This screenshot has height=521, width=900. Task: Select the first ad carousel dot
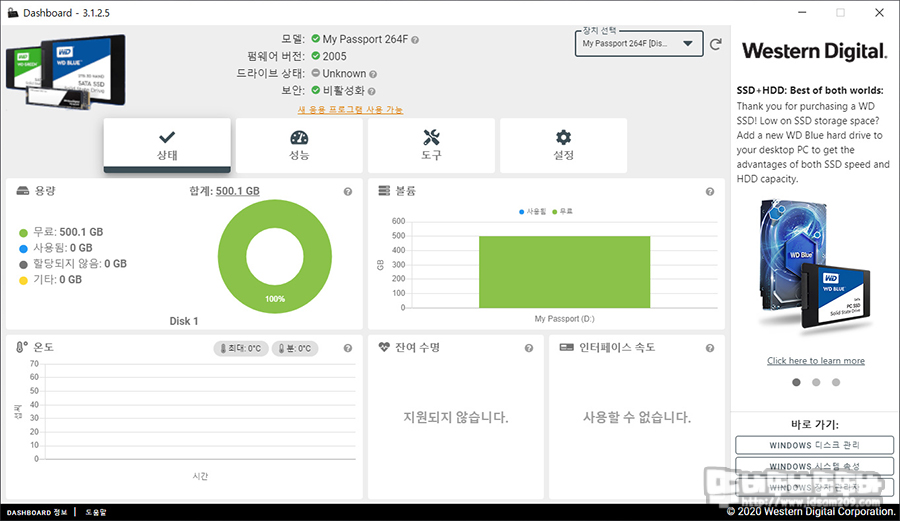pyautogui.click(x=796, y=382)
